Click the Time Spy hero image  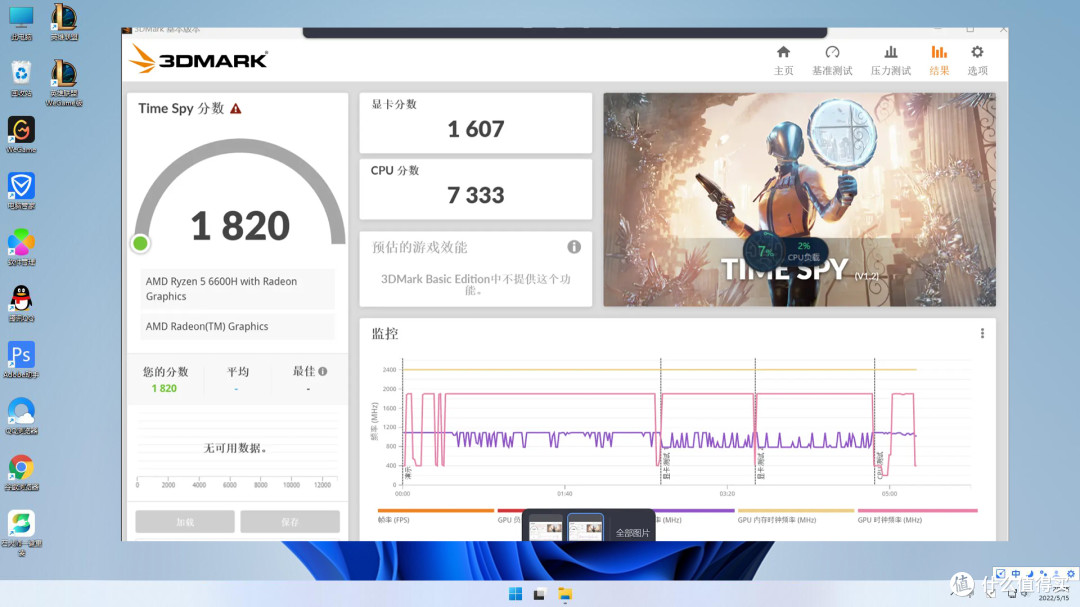(x=799, y=200)
